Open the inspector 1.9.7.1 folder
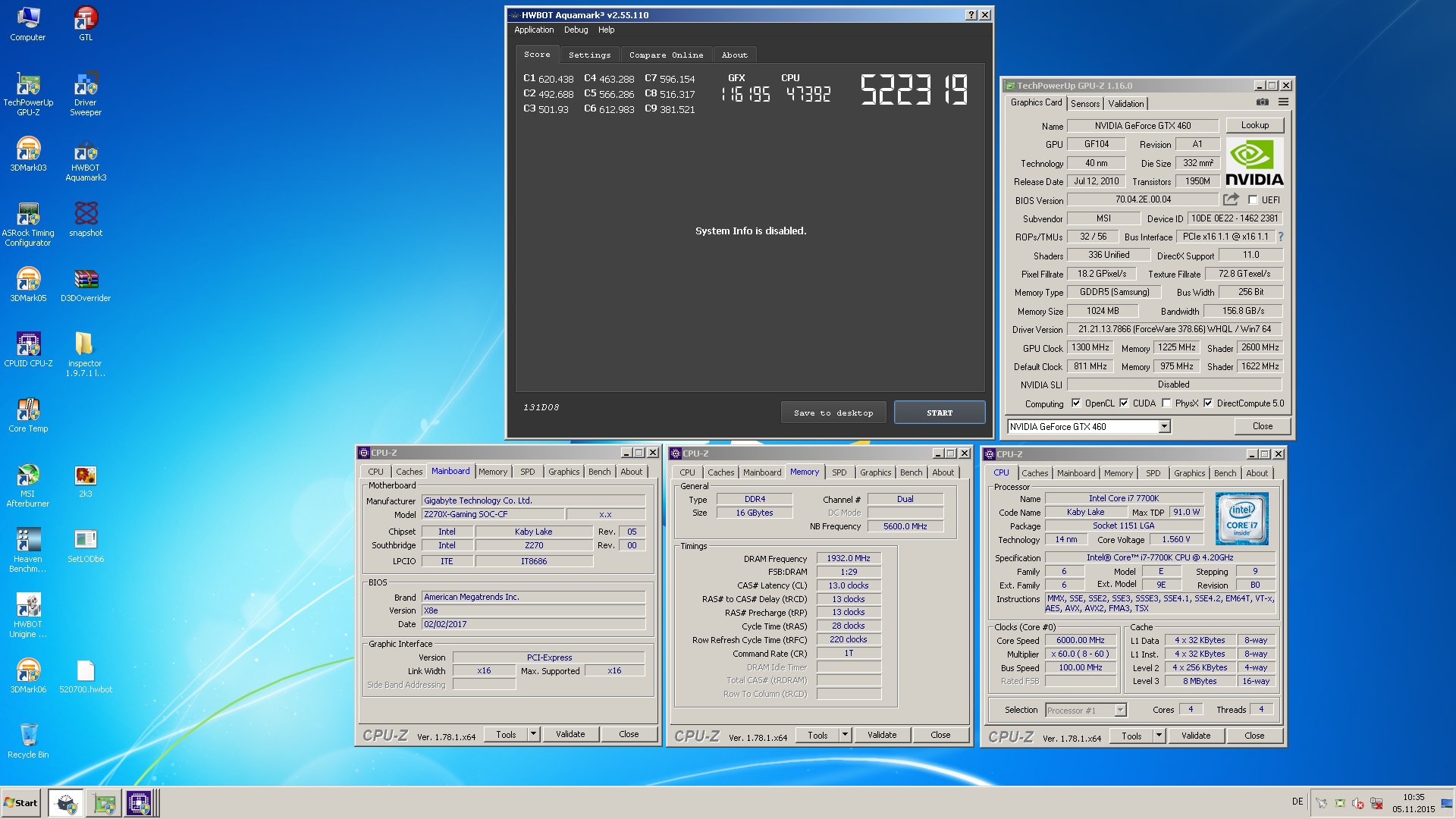This screenshot has height=819, width=1456. pos(86,355)
